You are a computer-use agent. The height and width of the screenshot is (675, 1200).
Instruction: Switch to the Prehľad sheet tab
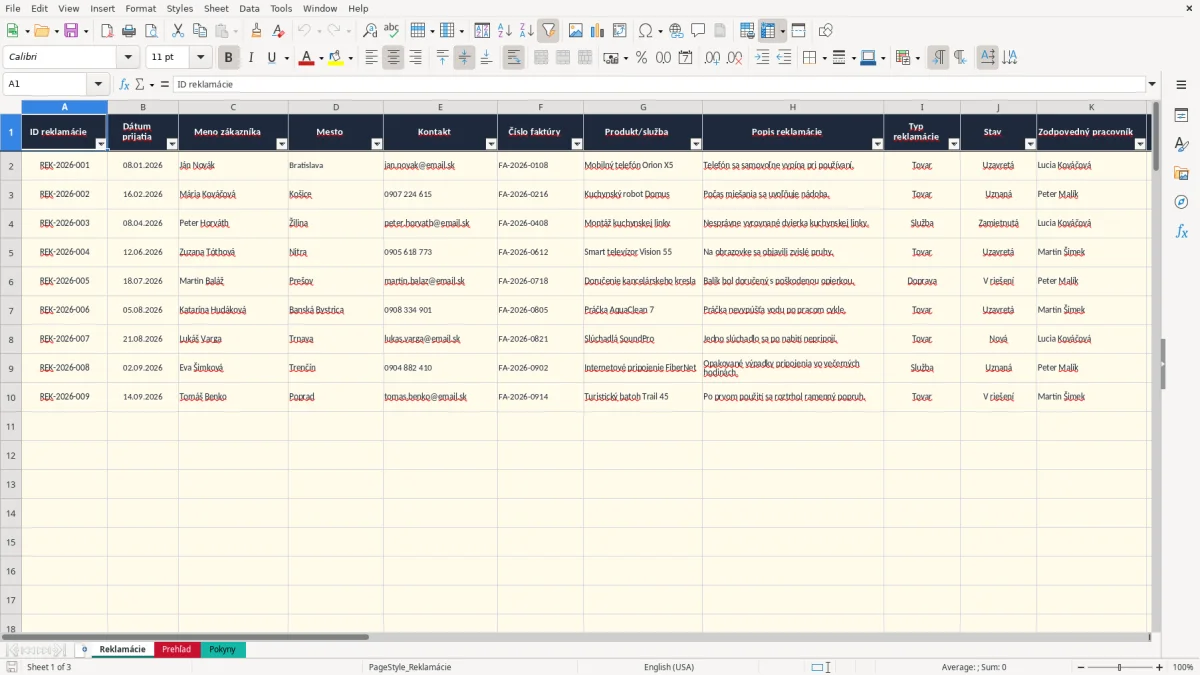click(177, 650)
